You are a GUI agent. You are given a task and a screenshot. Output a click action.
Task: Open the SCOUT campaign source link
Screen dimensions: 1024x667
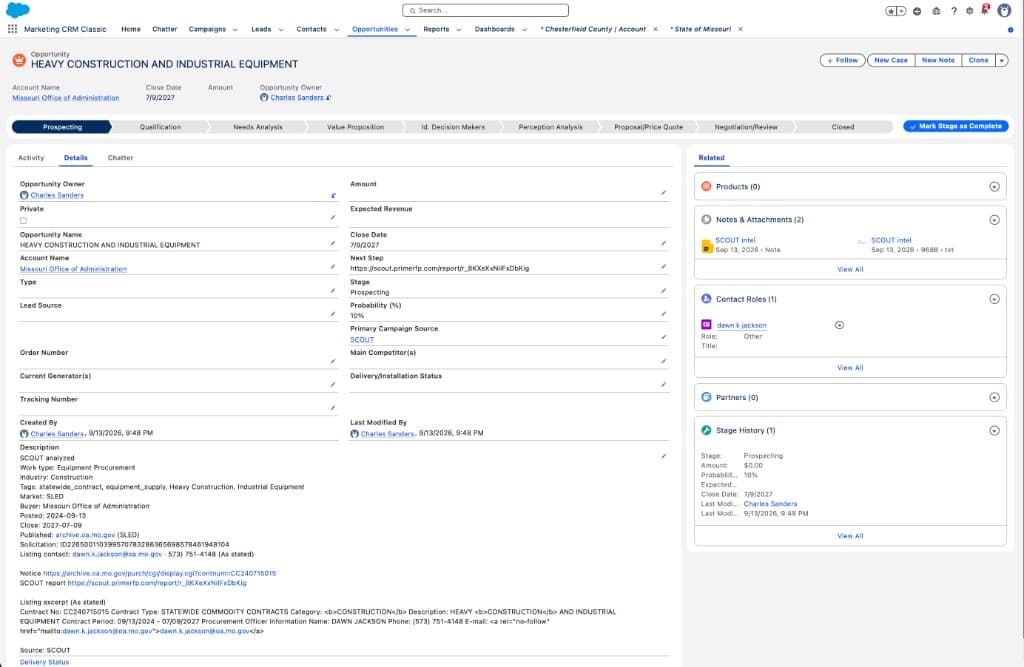[362, 340]
